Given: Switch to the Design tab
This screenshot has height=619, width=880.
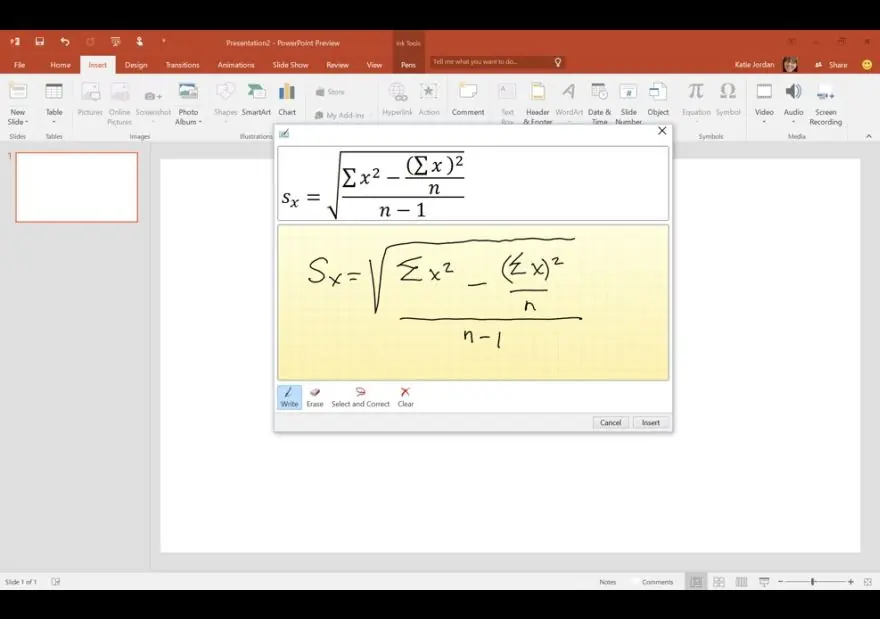Looking at the screenshot, I should (136, 65).
